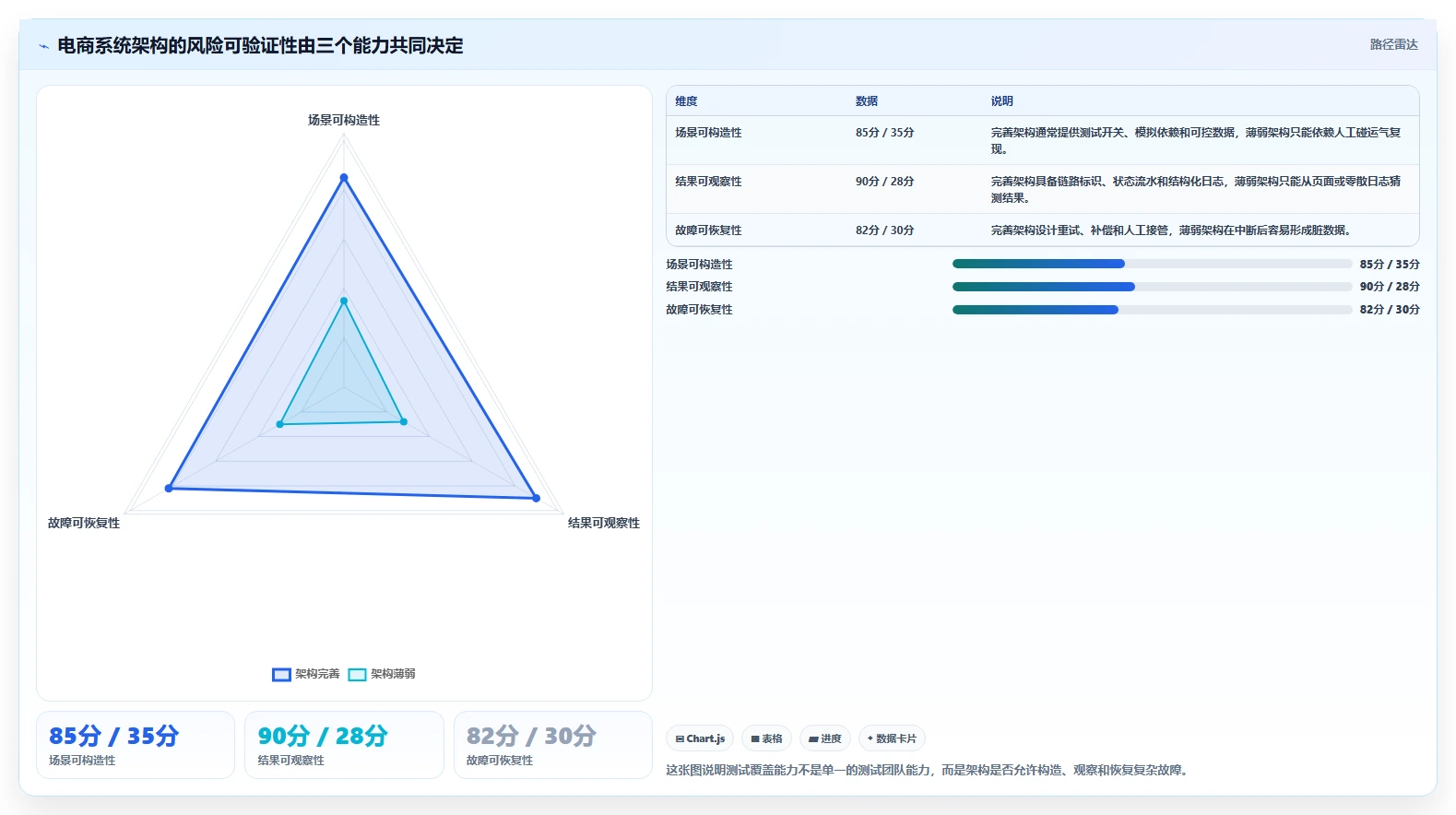Click the title 电商系统架构的风险可验证性由三个能力共同决定

pos(260,45)
